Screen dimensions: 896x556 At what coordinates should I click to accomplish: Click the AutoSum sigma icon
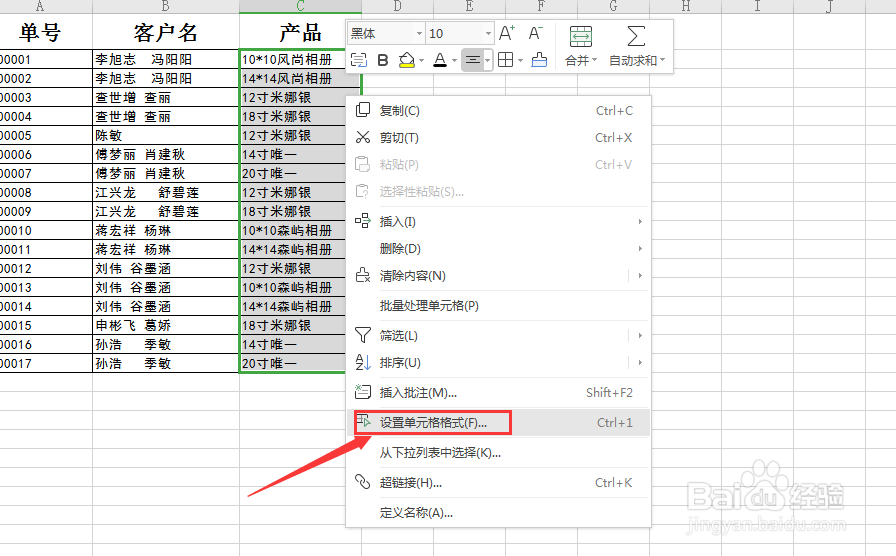(x=636, y=36)
